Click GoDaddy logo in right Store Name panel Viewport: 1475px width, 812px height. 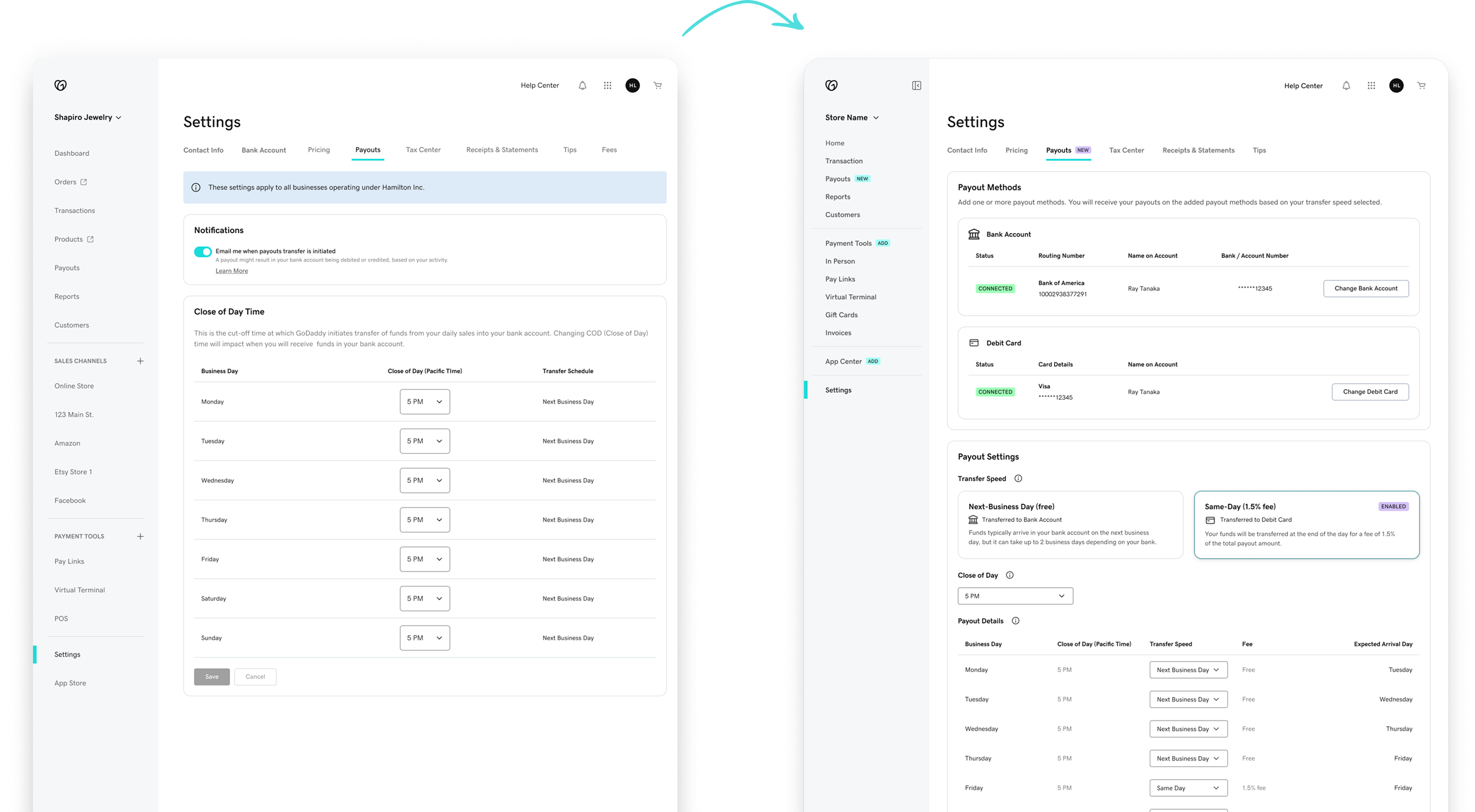(x=831, y=85)
